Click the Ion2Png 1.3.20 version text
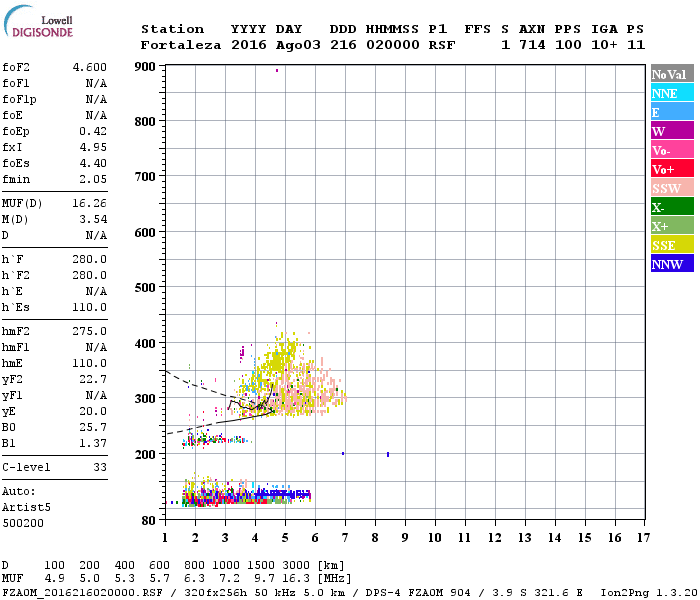The width and height of the screenshot is (700, 600). (x=649, y=593)
